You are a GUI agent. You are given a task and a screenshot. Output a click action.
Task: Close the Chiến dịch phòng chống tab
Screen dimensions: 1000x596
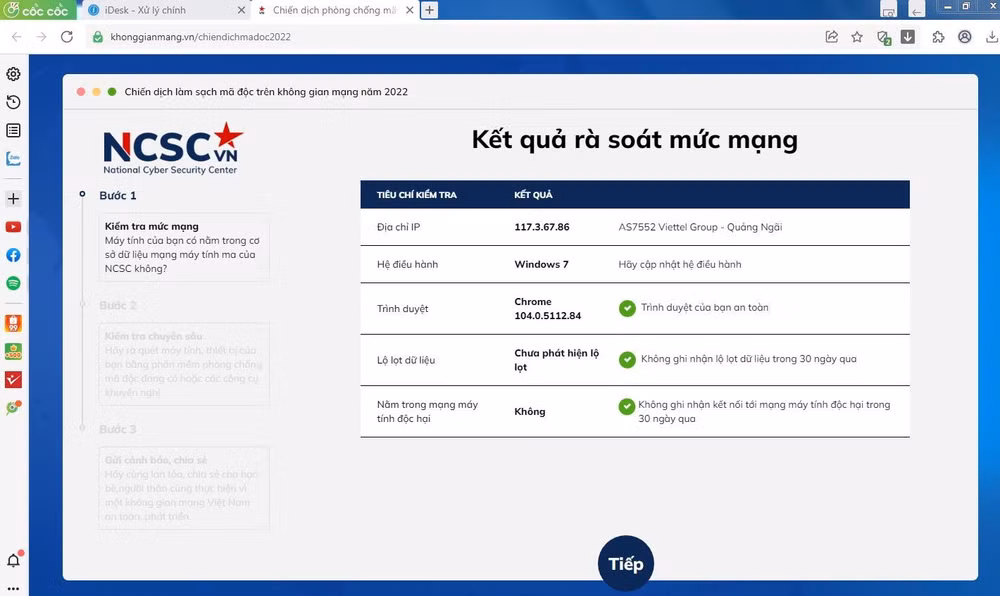pyautogui.click(x=409, y=10)
